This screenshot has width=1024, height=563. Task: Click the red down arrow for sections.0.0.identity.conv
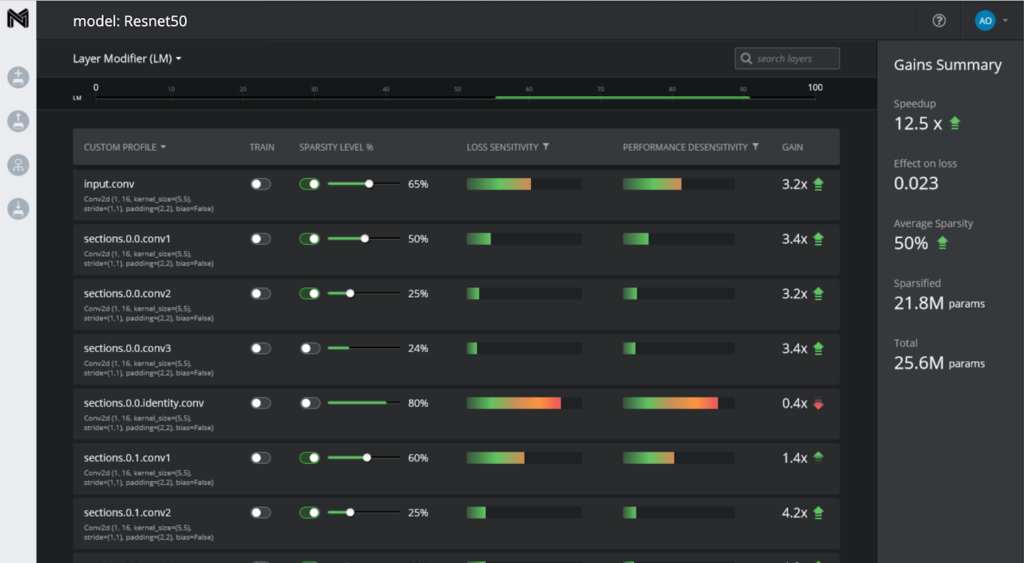click(818, 404)
